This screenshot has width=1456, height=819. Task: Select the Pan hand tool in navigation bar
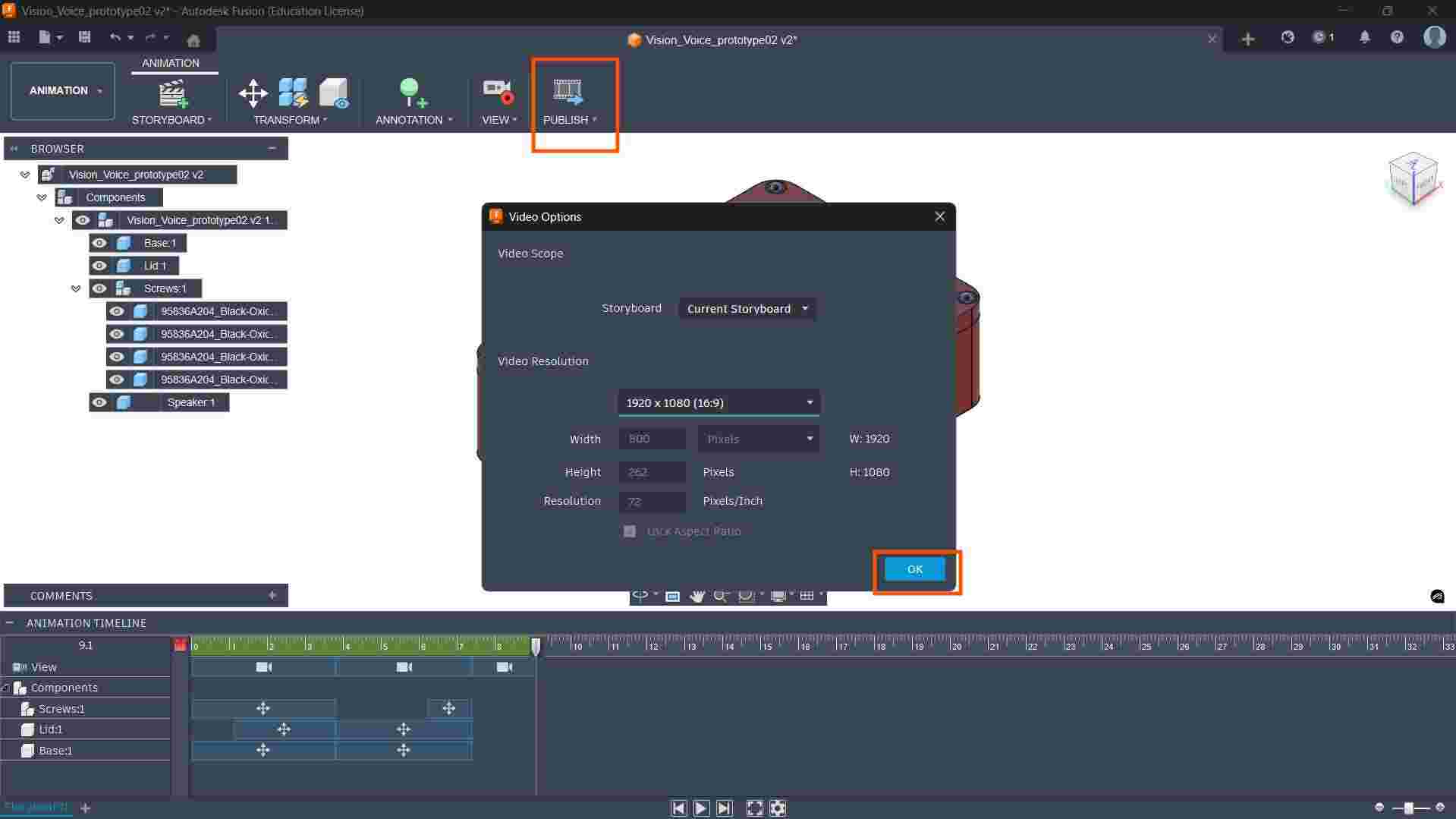[697, 596]
